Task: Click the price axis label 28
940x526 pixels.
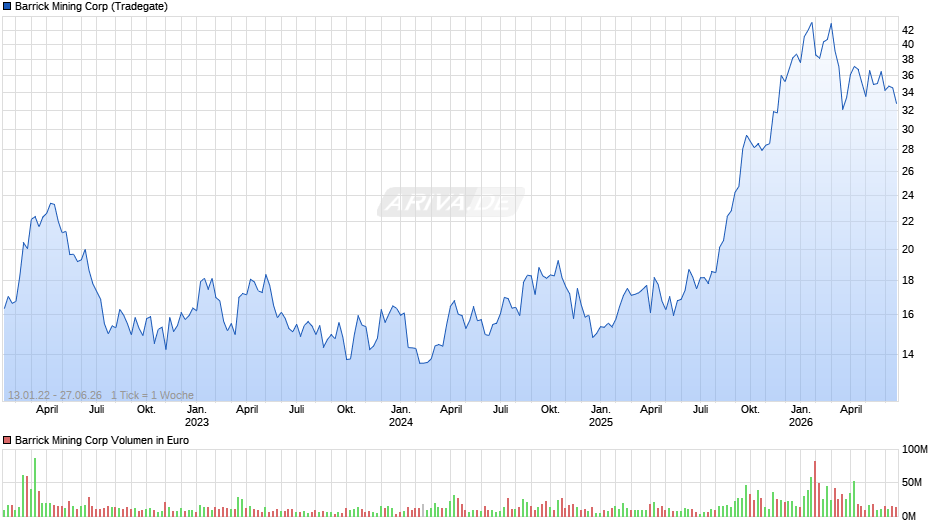Action: (x=908, y=149)
